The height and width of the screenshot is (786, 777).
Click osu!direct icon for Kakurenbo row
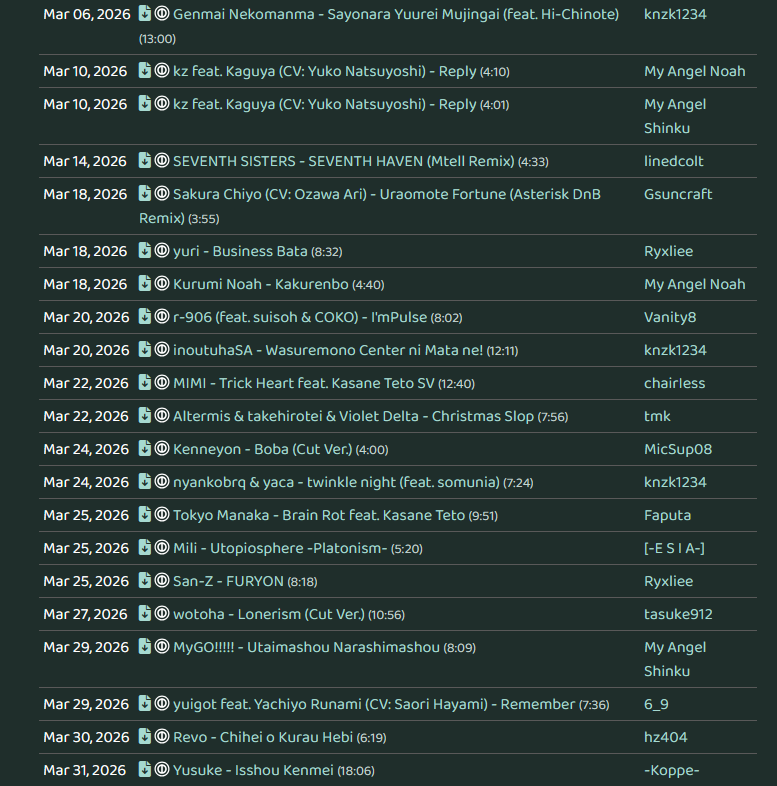coord(161,284)
